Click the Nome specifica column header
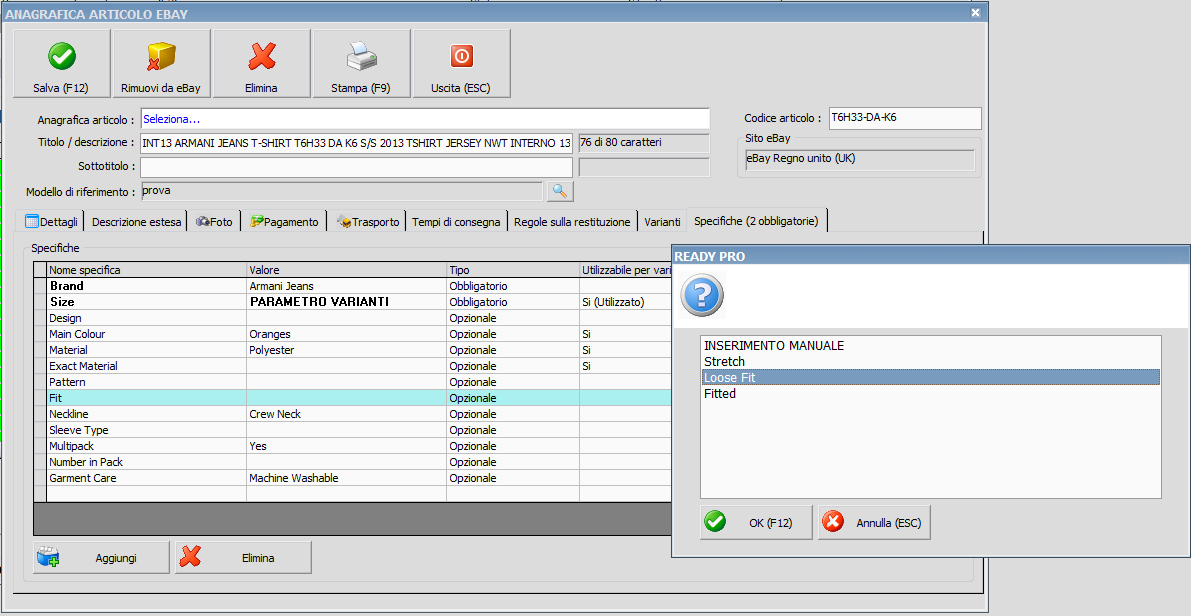The height and width of the screenshot is (616, 1191). pos(147,270)
